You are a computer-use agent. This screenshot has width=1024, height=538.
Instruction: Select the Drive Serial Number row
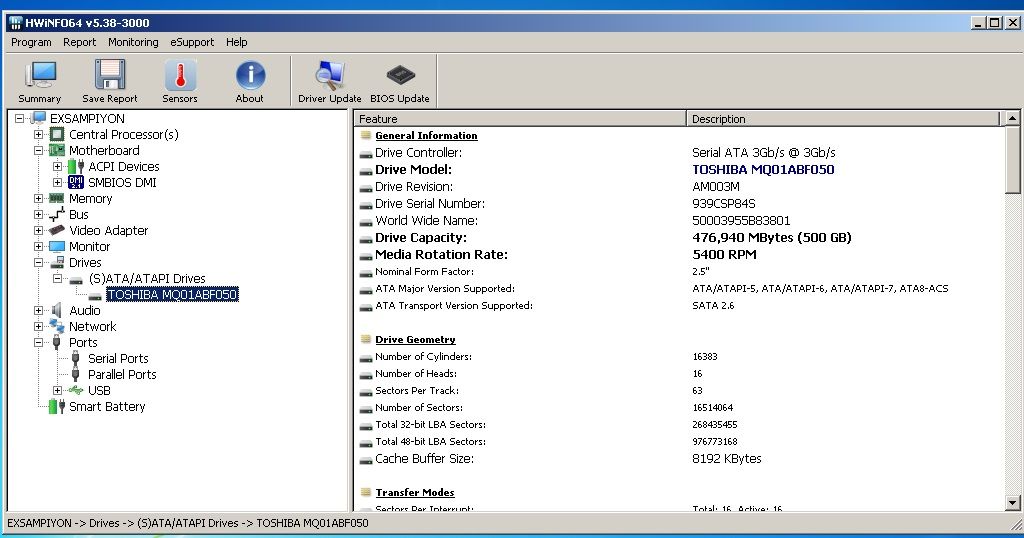click(679, 204)
